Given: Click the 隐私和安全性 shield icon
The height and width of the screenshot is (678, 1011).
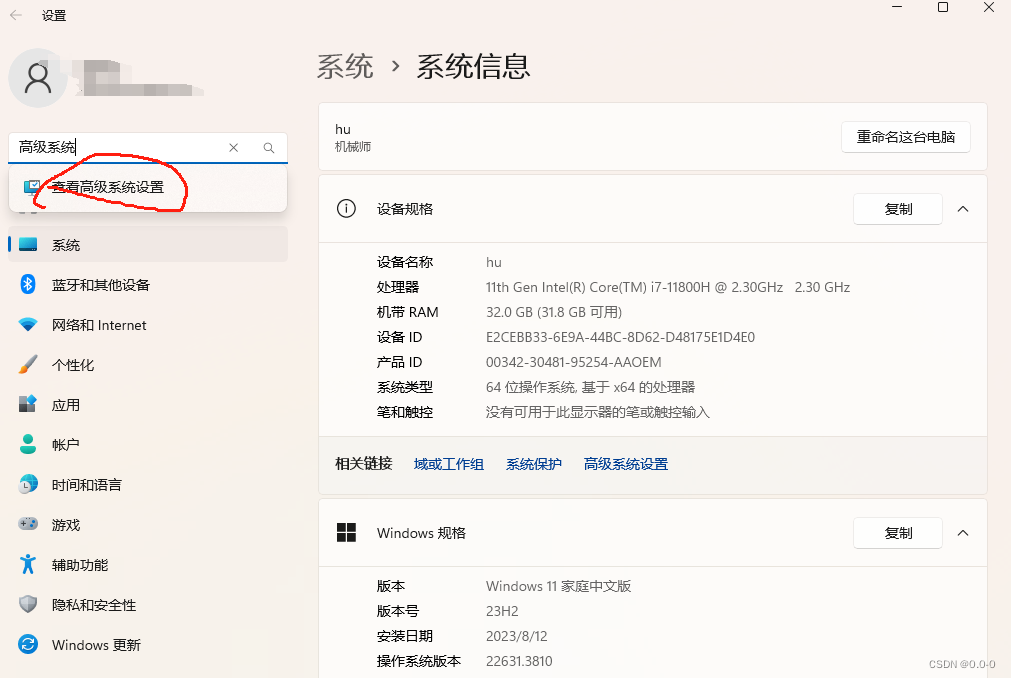Looking at the screenshot, I should (28, 604).
